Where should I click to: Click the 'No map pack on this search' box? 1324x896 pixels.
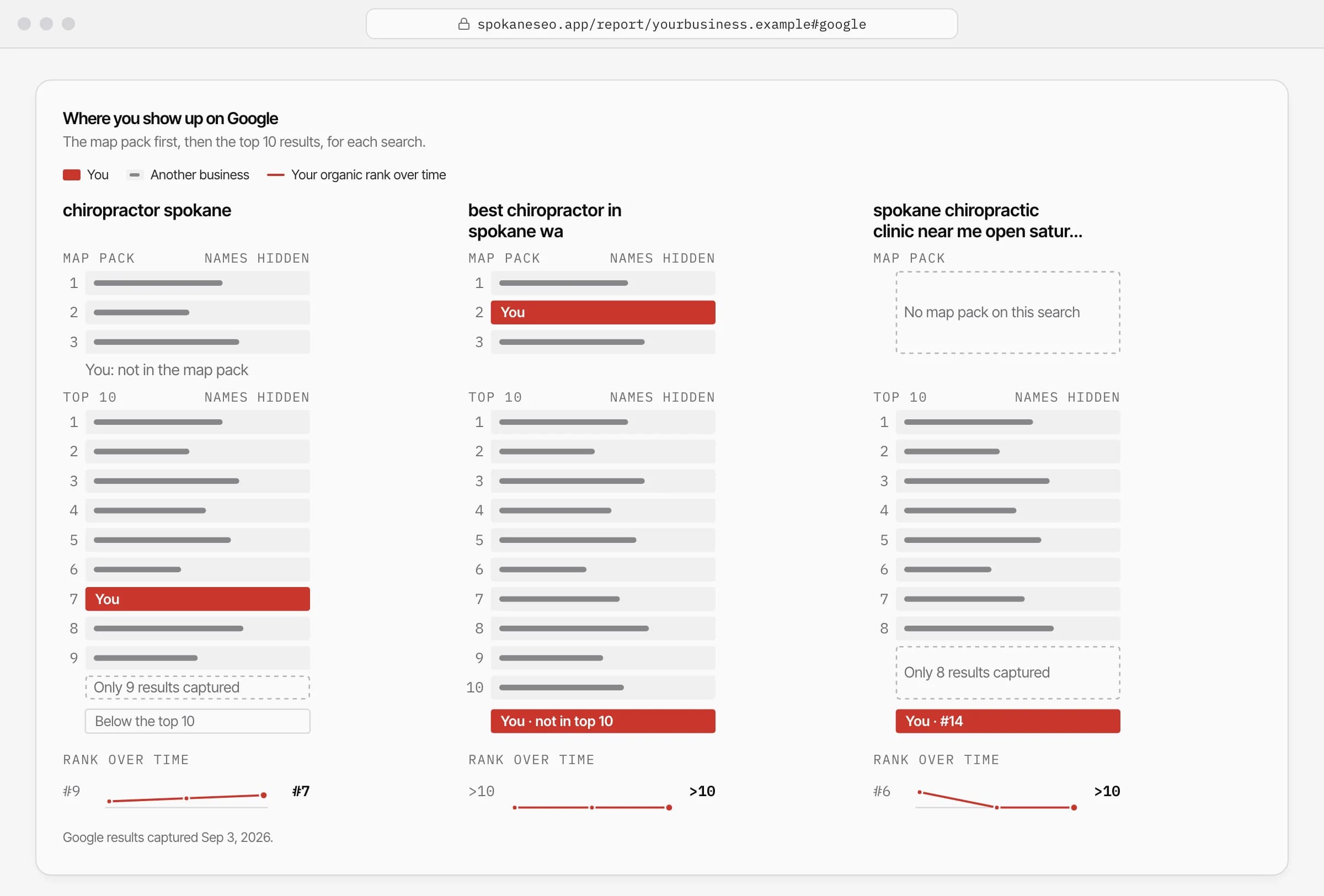(1008, 313)
